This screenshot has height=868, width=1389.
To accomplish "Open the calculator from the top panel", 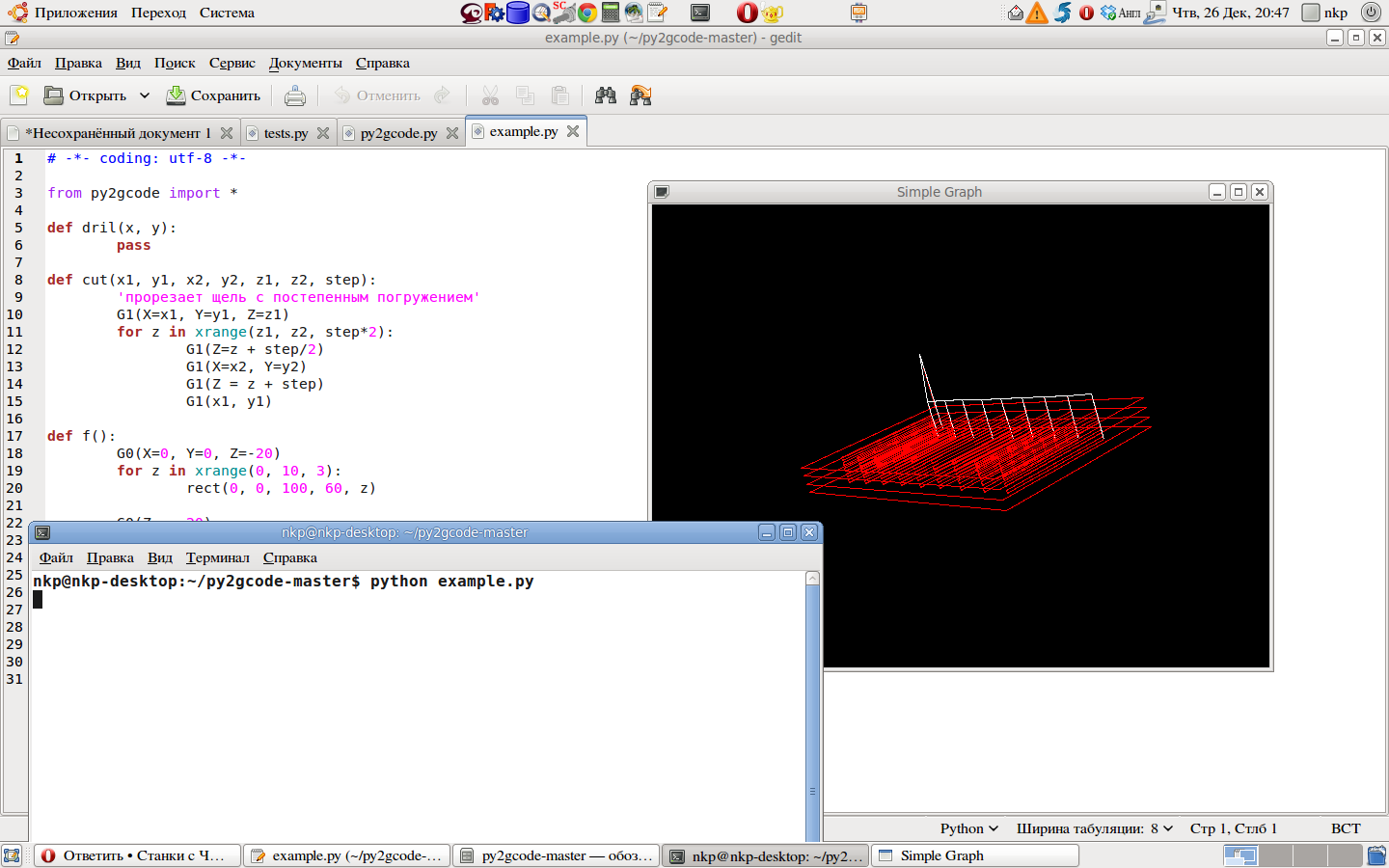I will [610, 13].
